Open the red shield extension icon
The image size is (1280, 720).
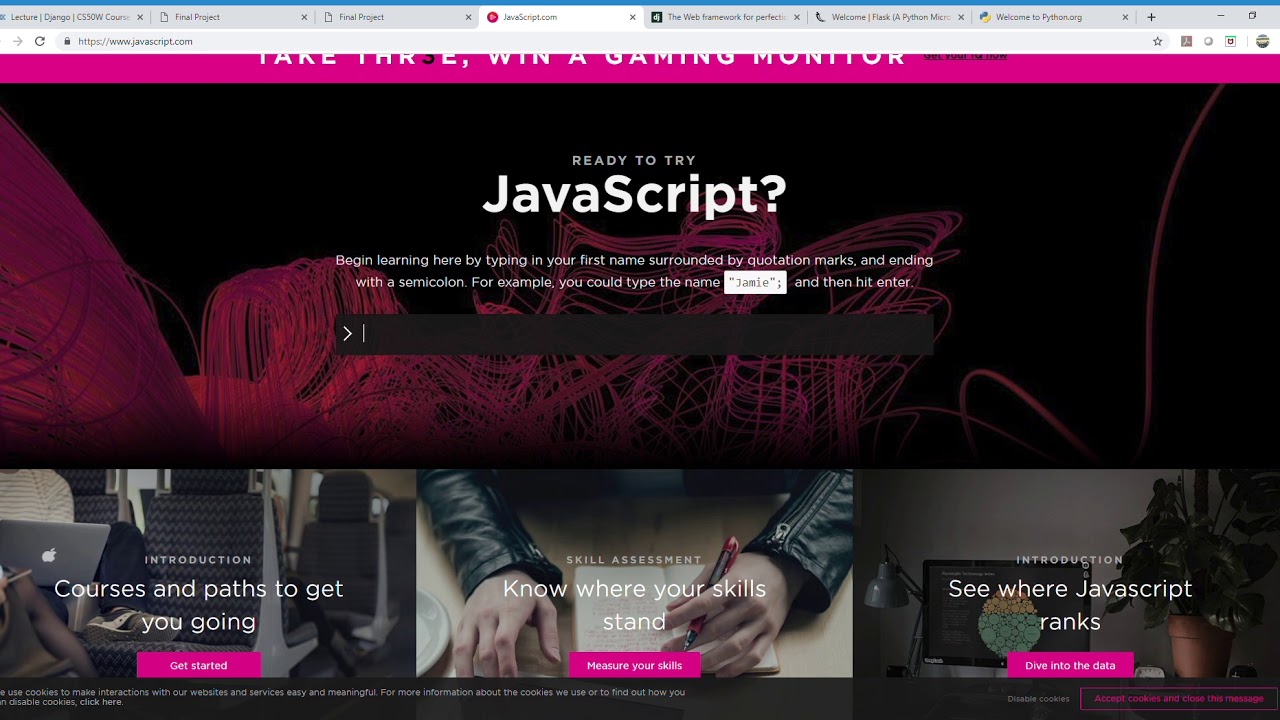click(x=1230, y=41)
